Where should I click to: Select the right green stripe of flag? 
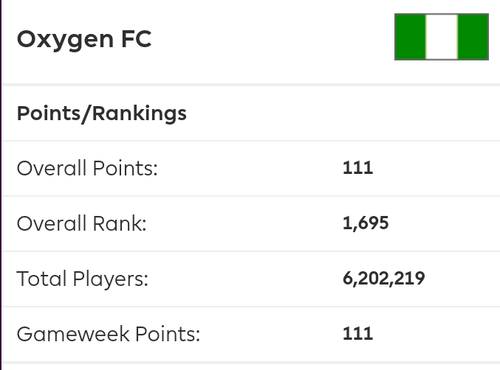[x=473, y=37]
